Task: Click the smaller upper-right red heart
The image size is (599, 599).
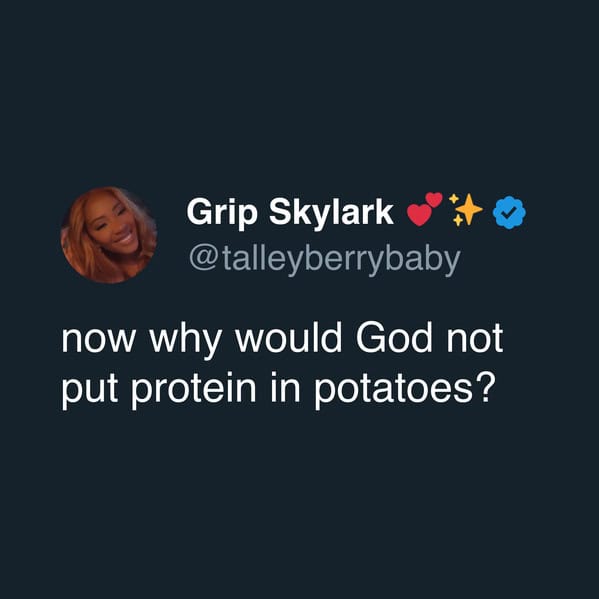Action: point(434,199)
